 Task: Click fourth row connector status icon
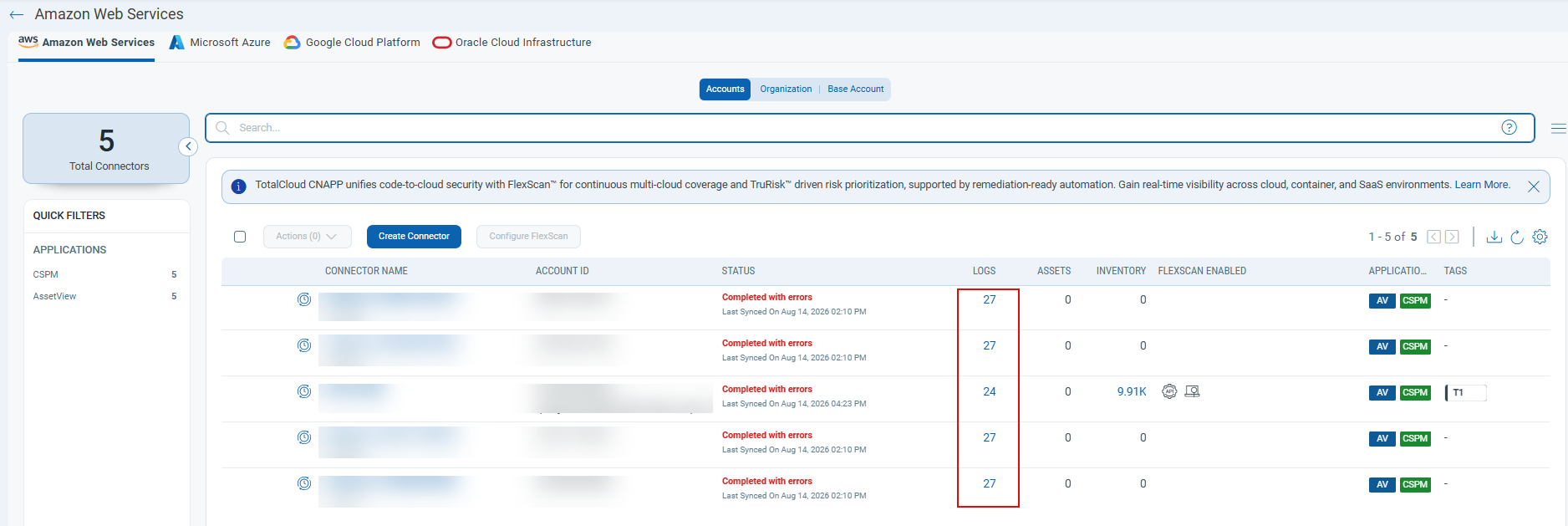point(304,437)
